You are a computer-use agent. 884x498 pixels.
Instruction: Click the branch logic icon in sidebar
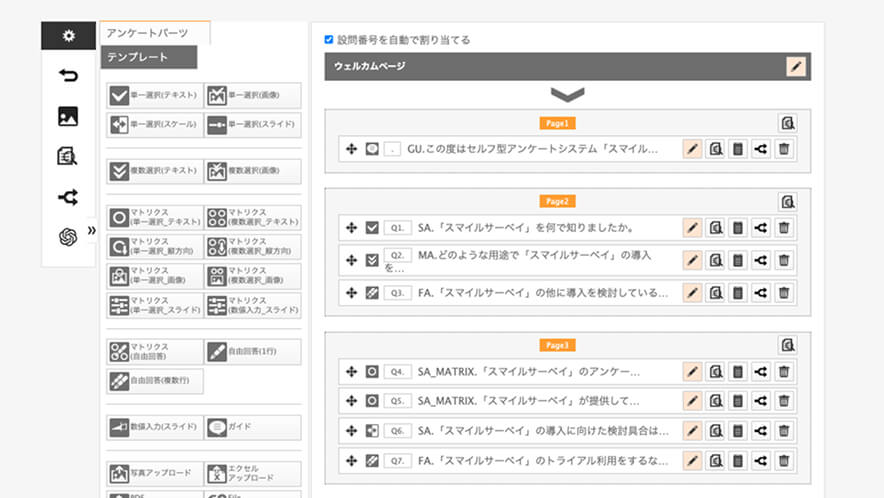point(68,197)
